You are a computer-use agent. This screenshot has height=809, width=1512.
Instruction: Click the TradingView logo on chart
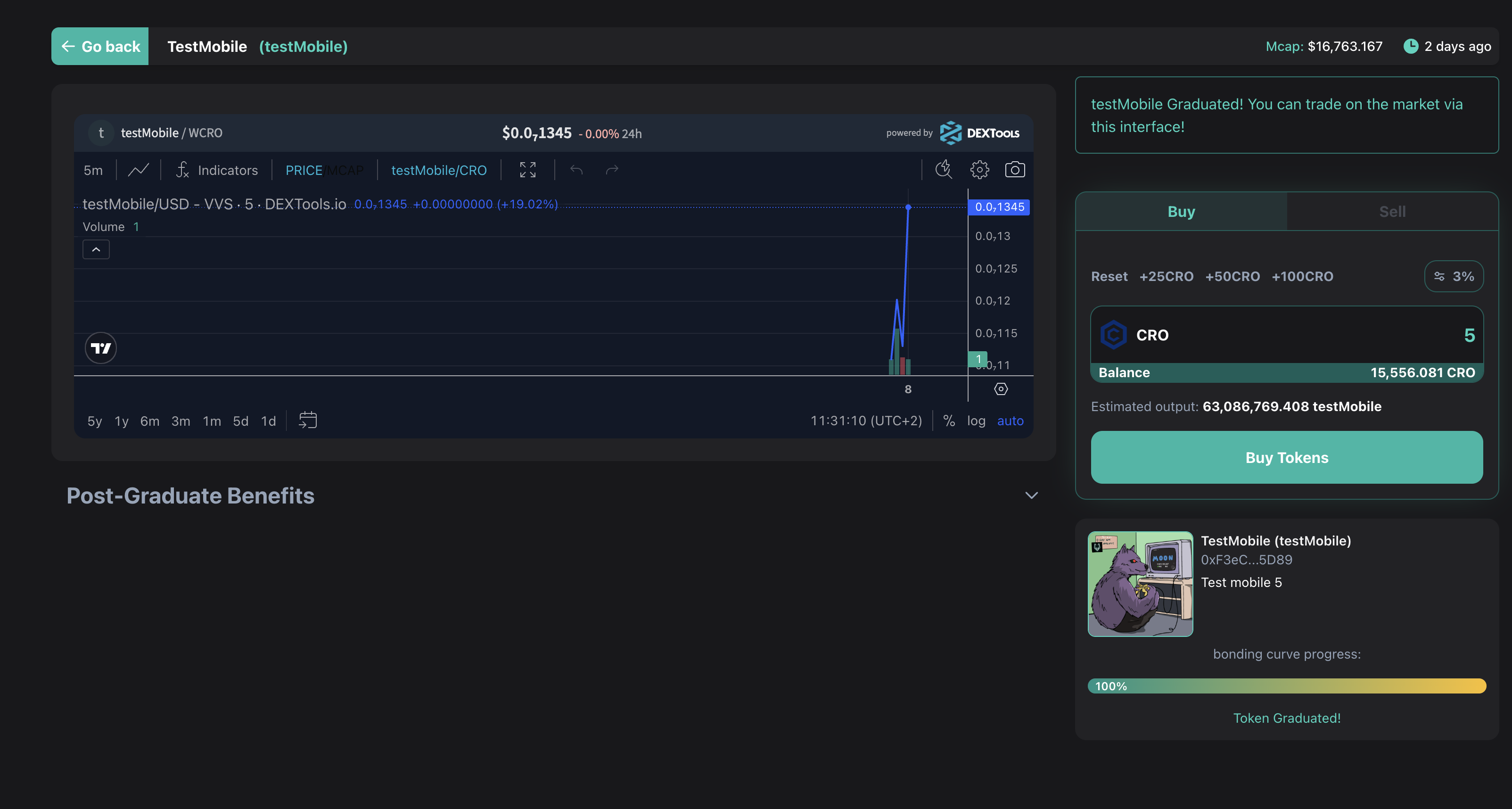click(x=100, y=348)
